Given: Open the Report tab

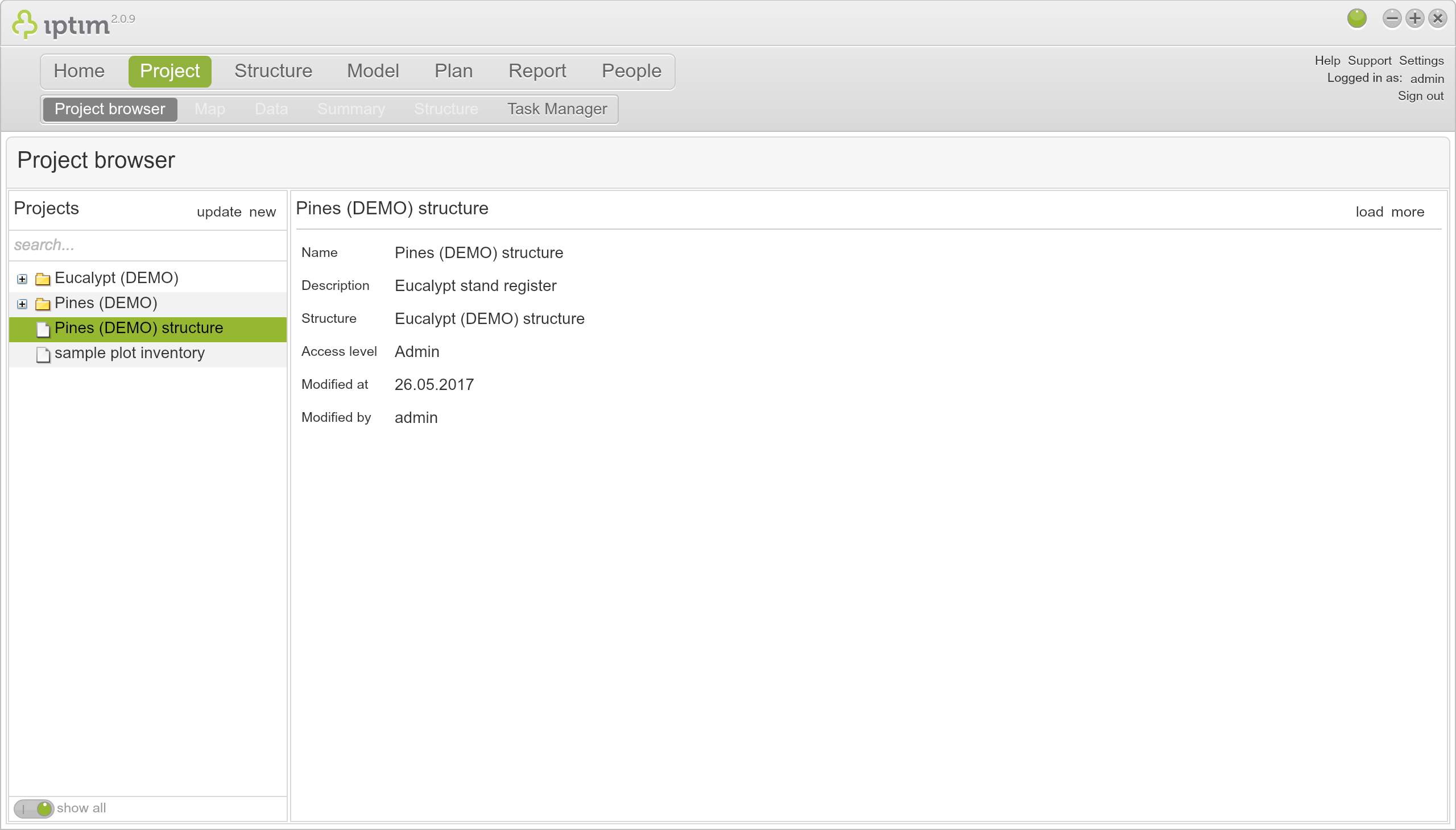Looking at the screenshot, I should coord(537,70).
